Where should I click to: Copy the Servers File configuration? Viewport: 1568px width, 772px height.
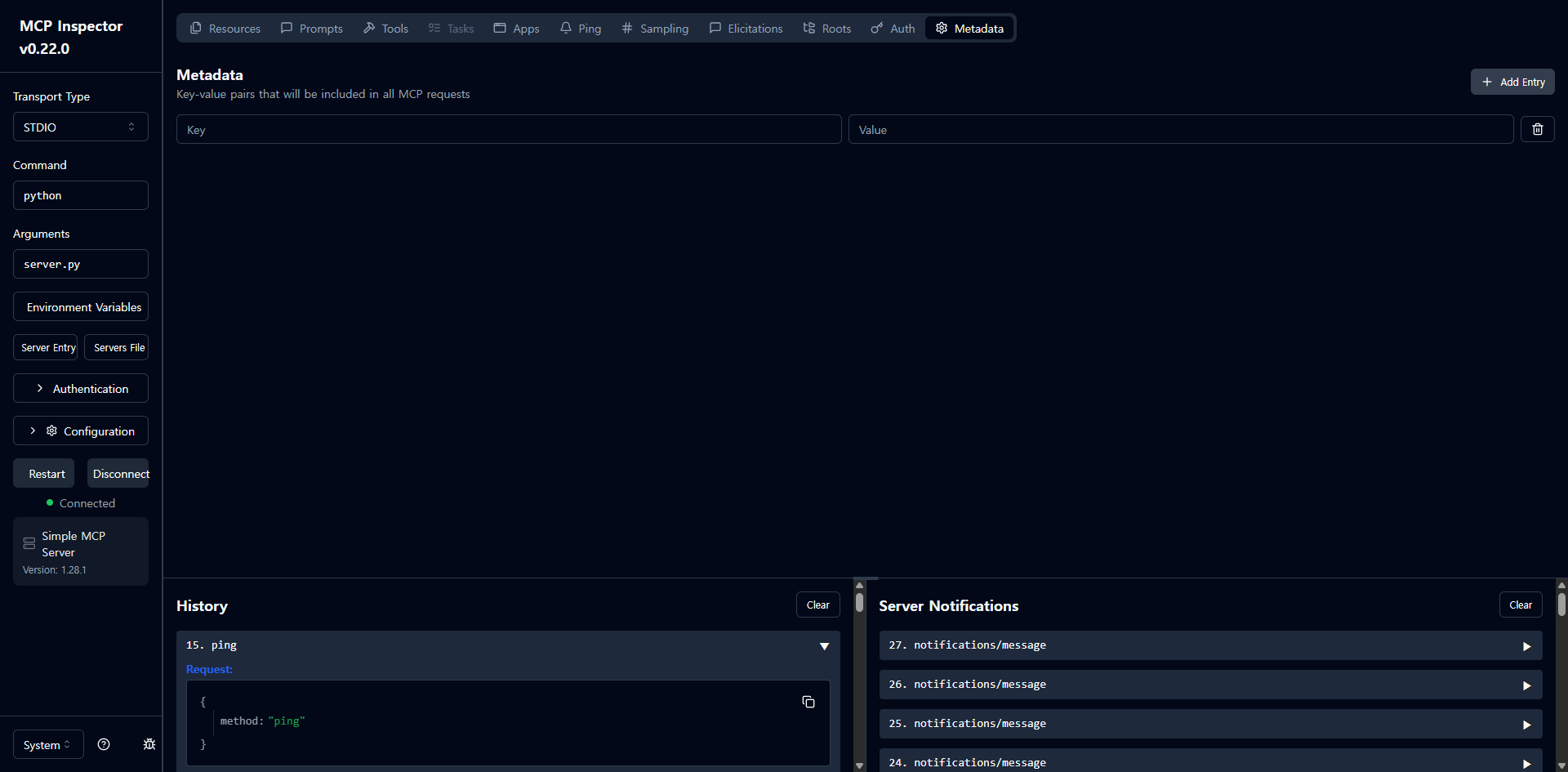[x=116, y=347]
